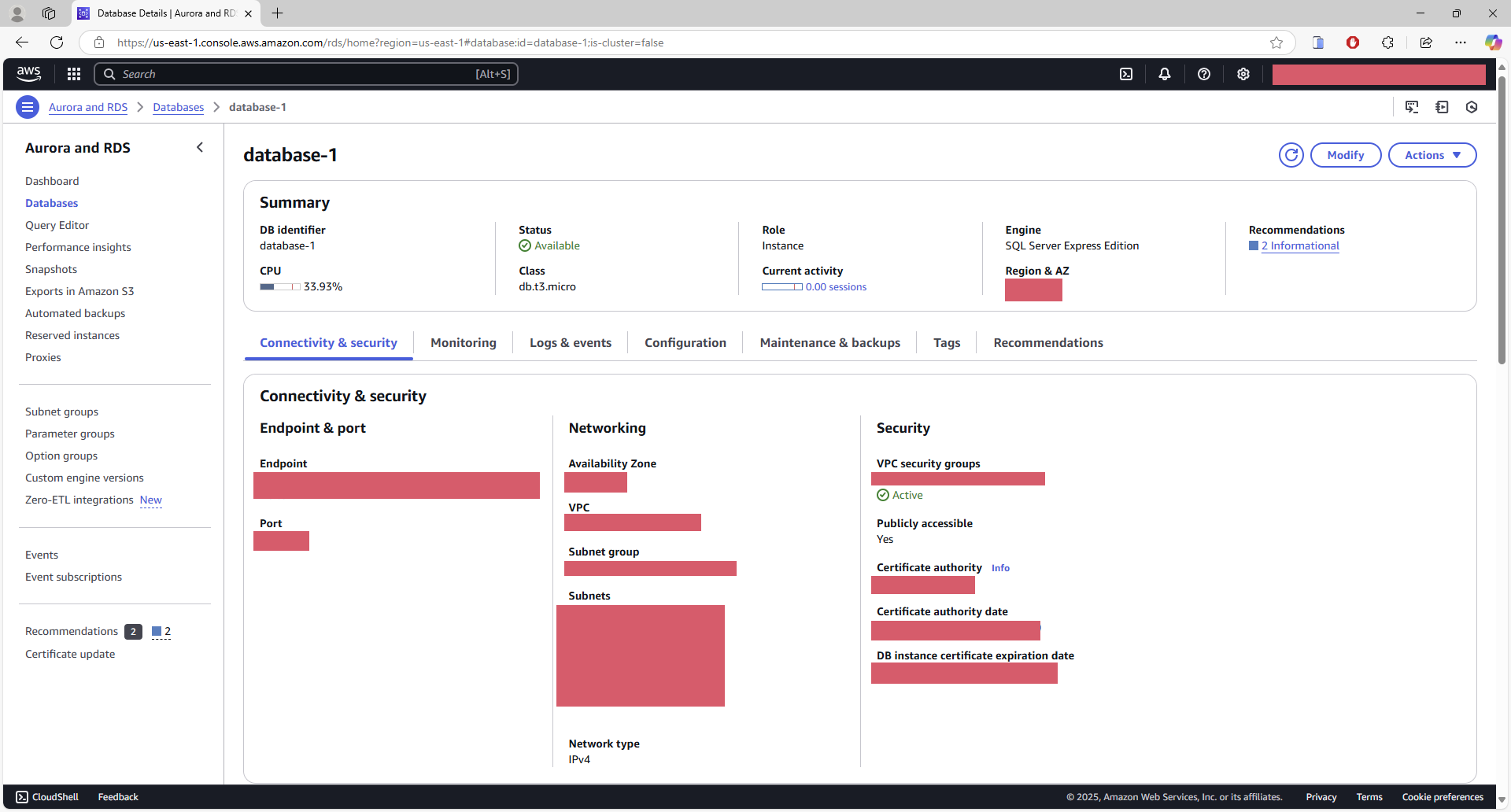
Task: Go to Snapshots in the sidebar
Action: (51, 269)
